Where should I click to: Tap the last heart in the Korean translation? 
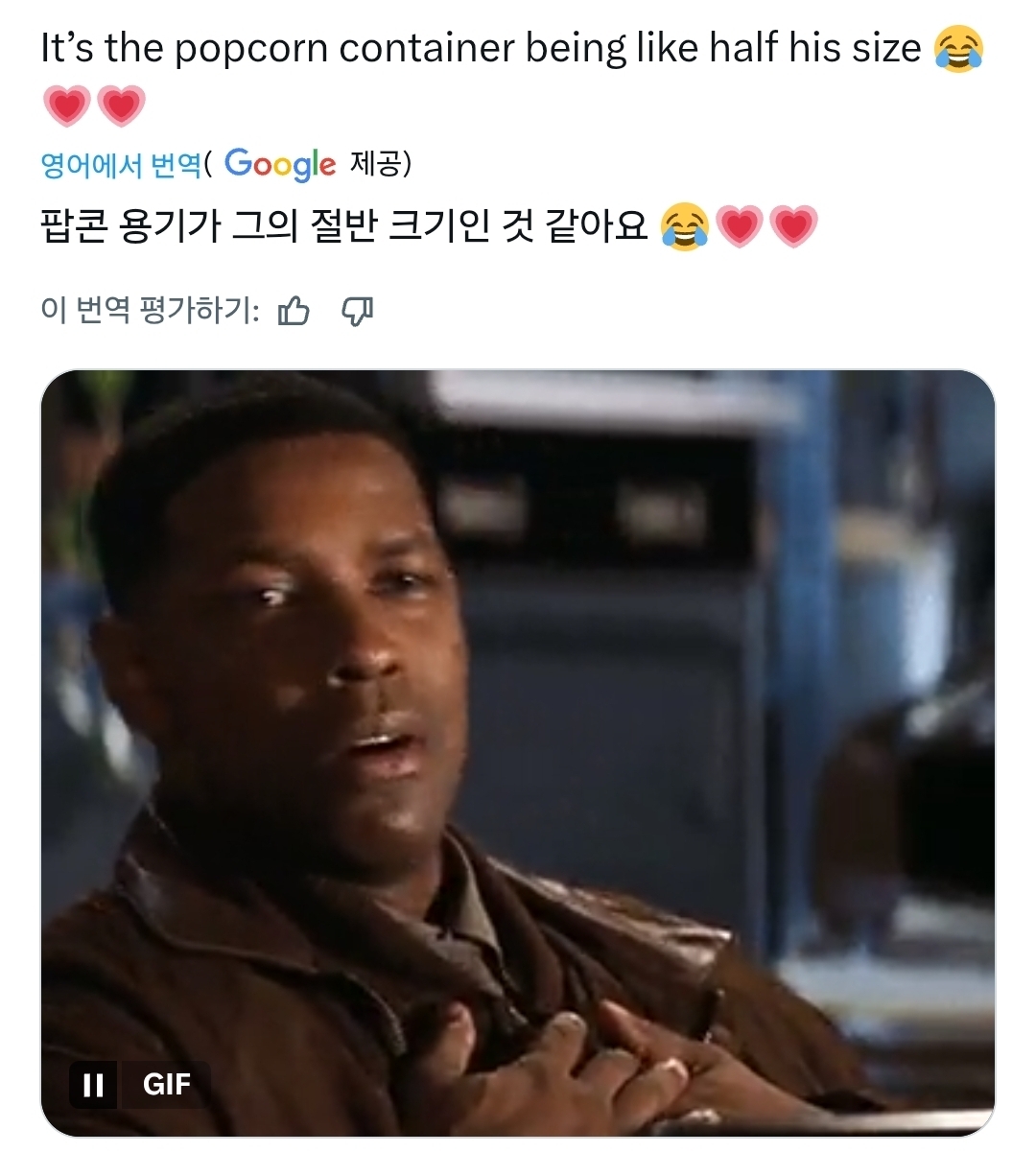(793, 226)
